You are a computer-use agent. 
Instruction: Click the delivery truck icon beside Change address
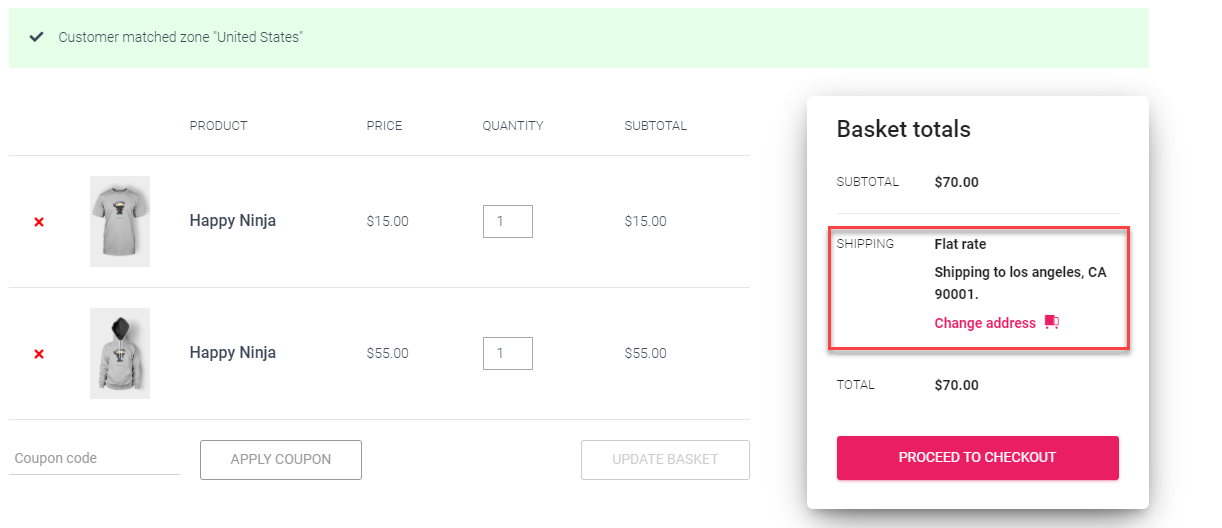(x=1051, y=323)
